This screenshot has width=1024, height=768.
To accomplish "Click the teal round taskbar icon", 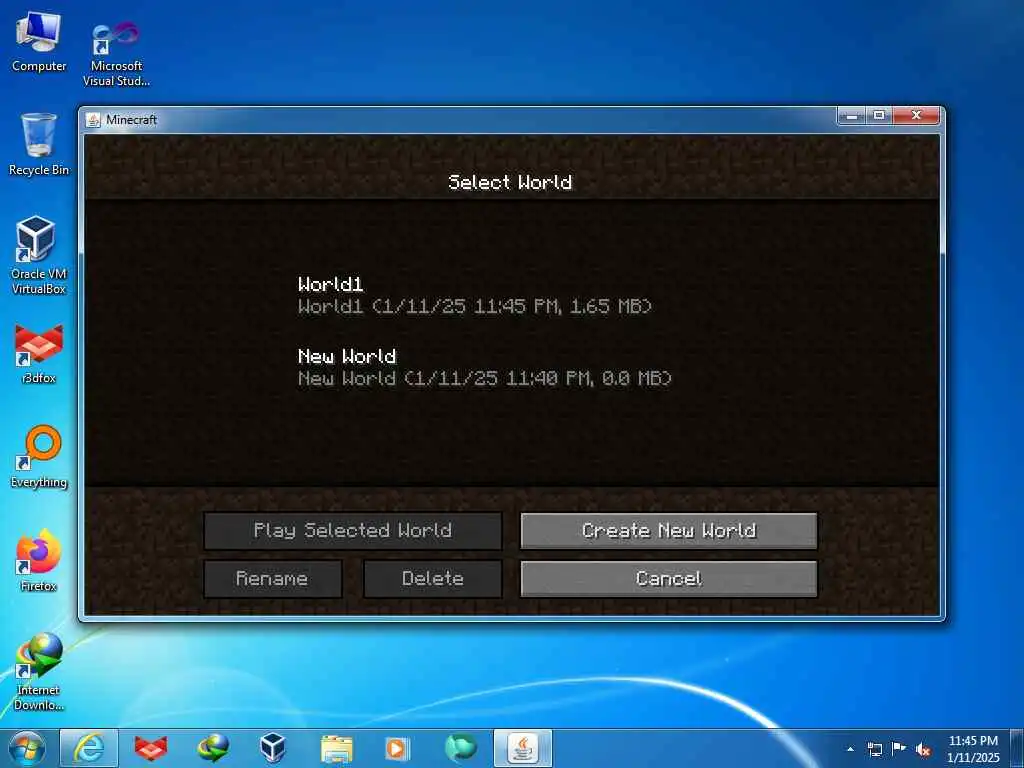I will pos(460,748).
